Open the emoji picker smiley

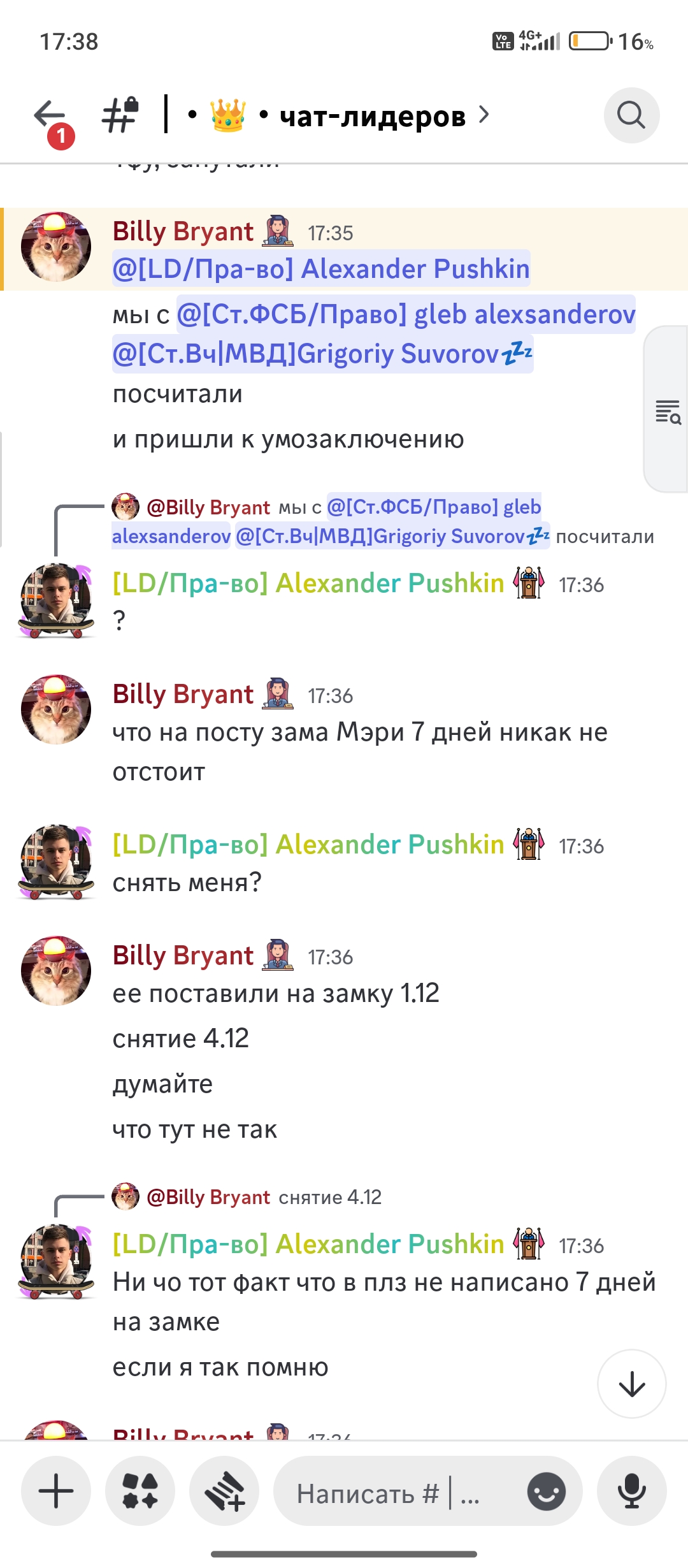click(546, 1492)
